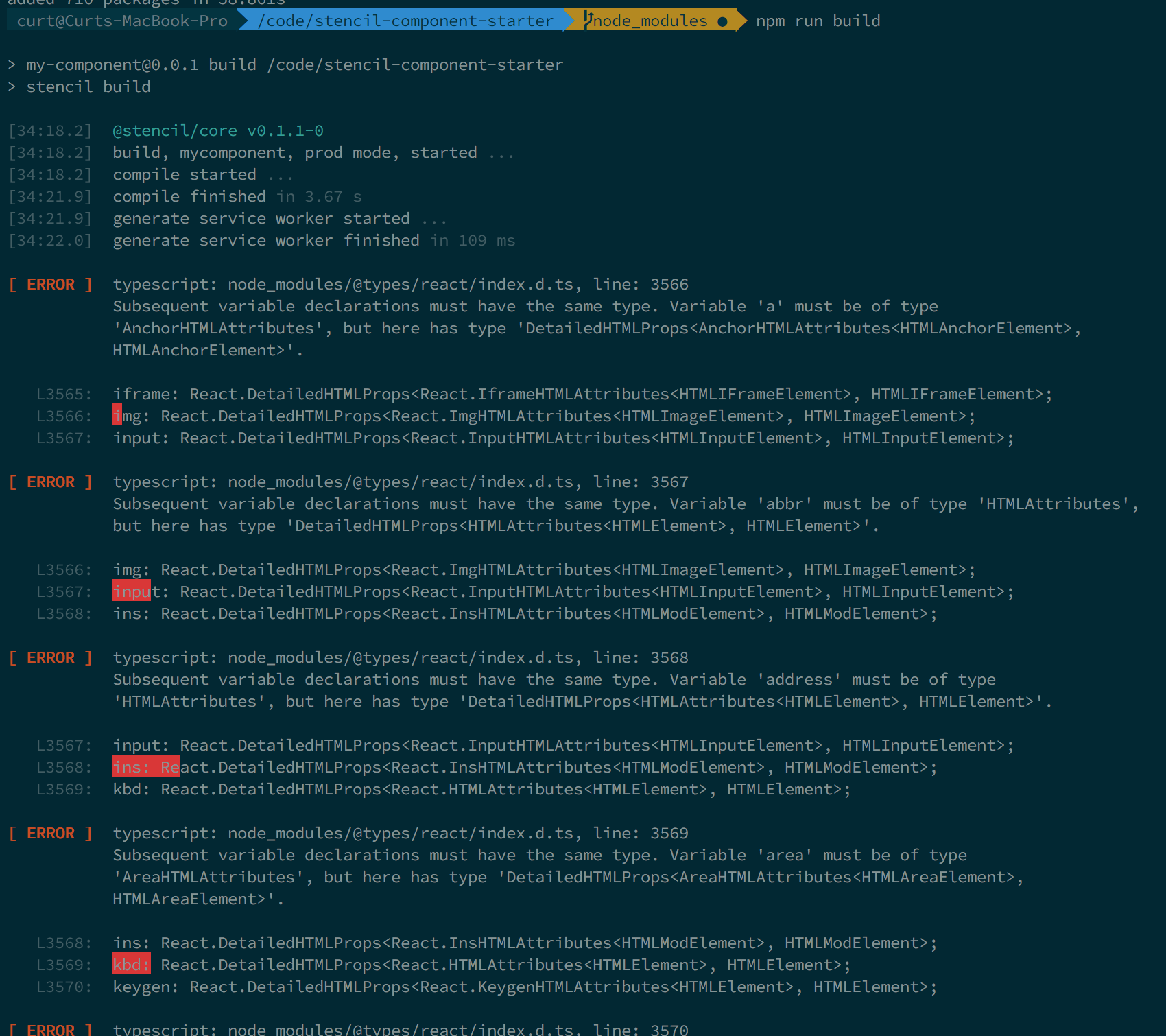Click the teal arrow after curt@Curts-MacBook-Pro

pyautogui.click(x=241, y=21)
